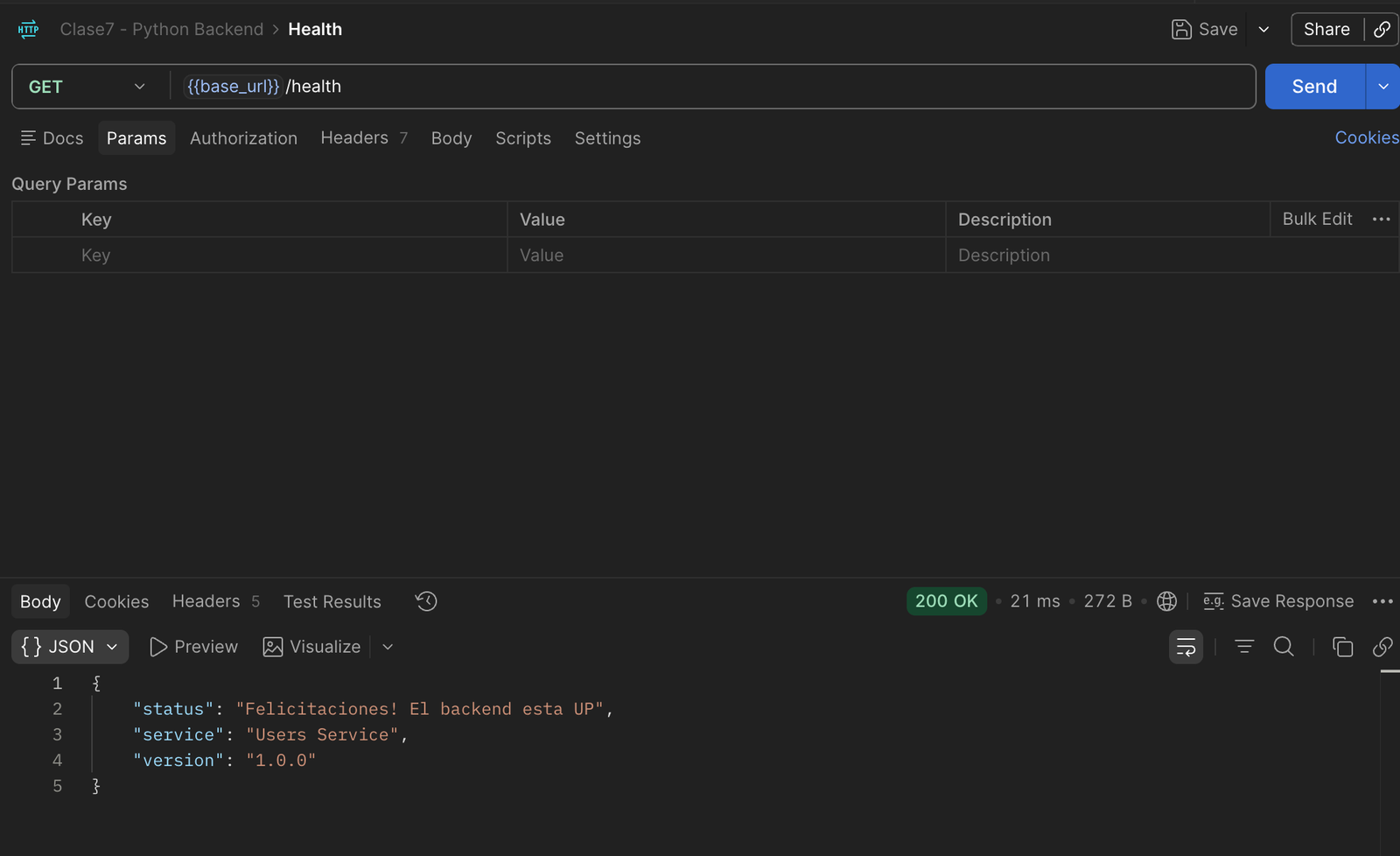This screenshot has height=856, width=1400.
Task: Select the response Body tab
Action: click(40, 601)
